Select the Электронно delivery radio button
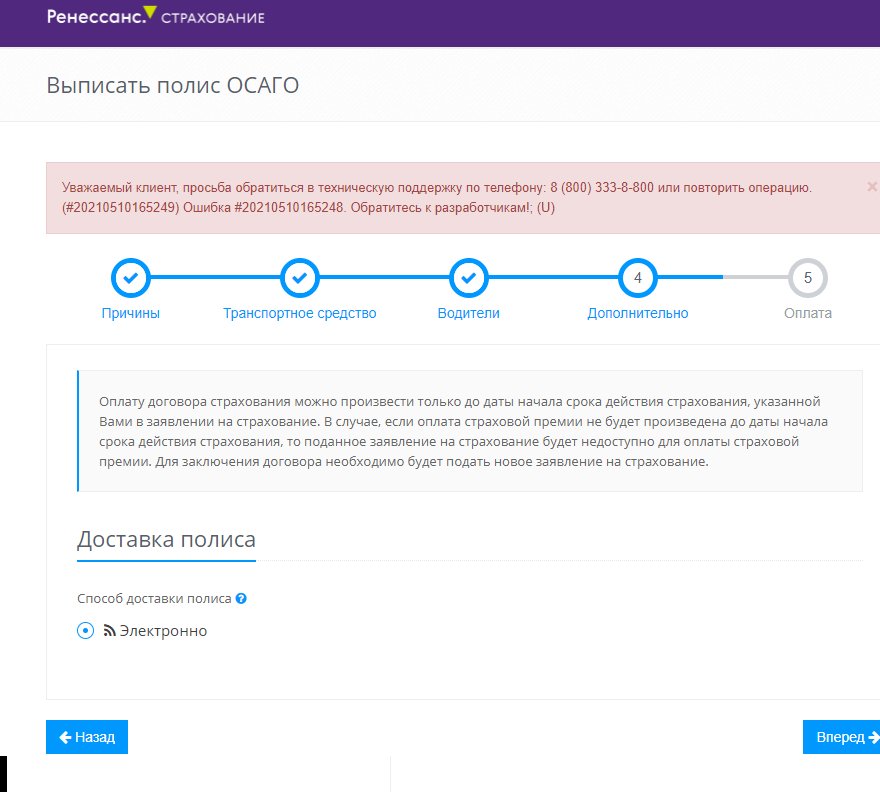Viewport: 880px width, 792px height. tap(85, 630)
